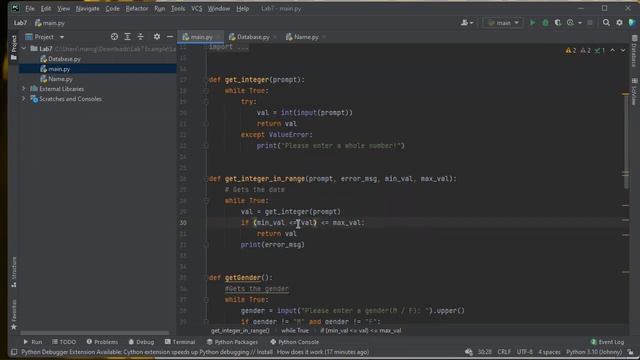Open the profiler run icon

571,23
